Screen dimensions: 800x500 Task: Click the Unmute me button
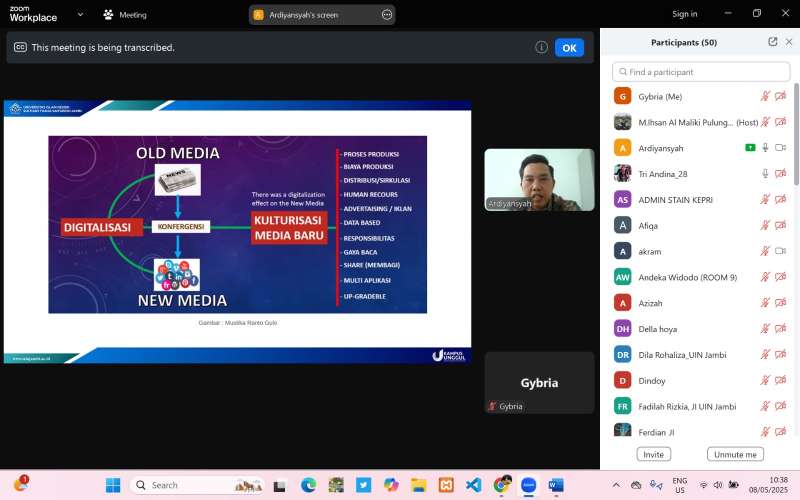click(x=735, y=454)
